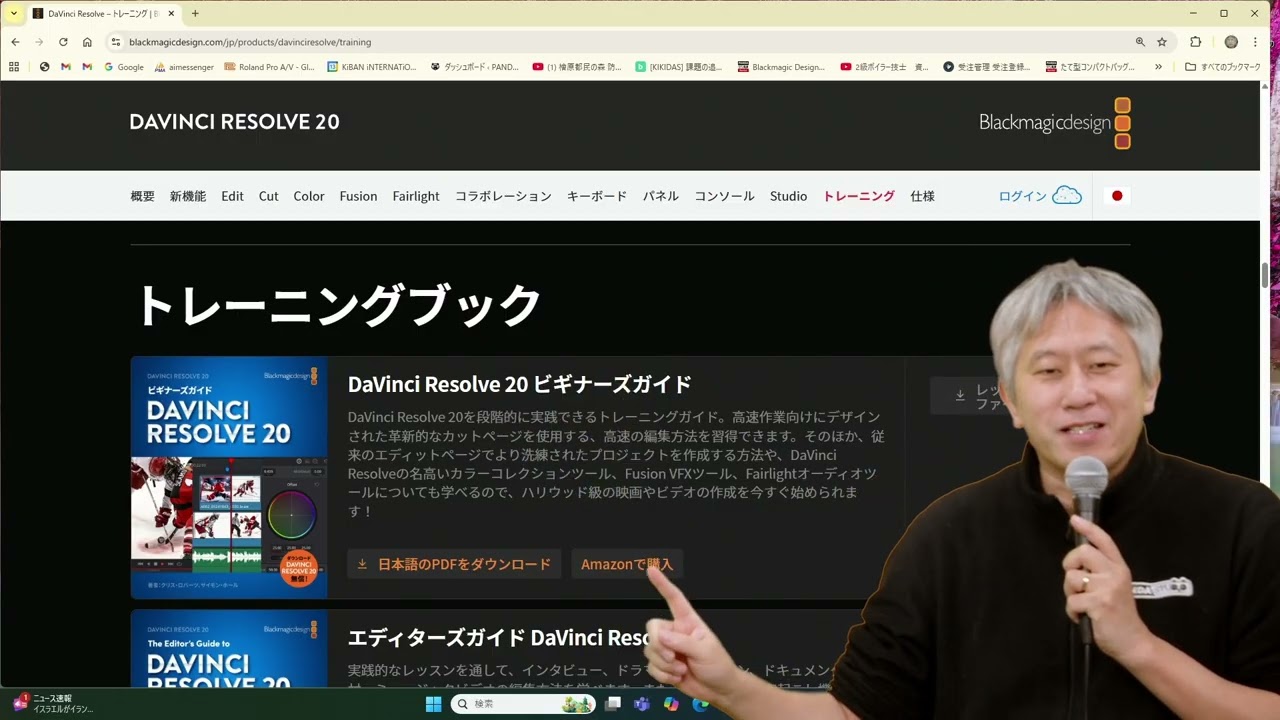This screenshot has width=1280, height=720.
Task: Click the Windows Start button
Action: pyautogui.click(x=434, y=704)
